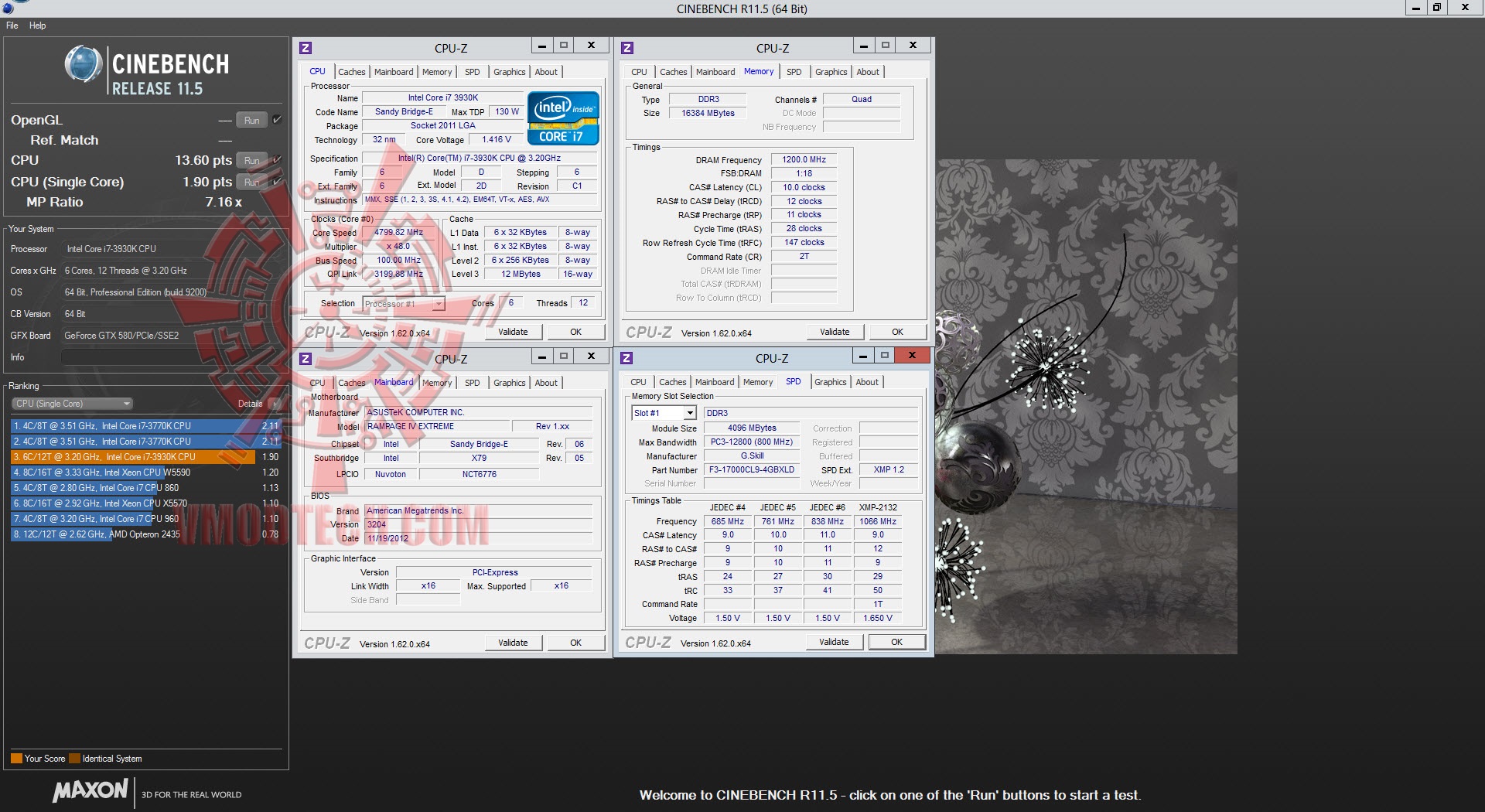
Task: Open the About tab in the CPU-Z mainboard window
Action: [x=546, y=383]
